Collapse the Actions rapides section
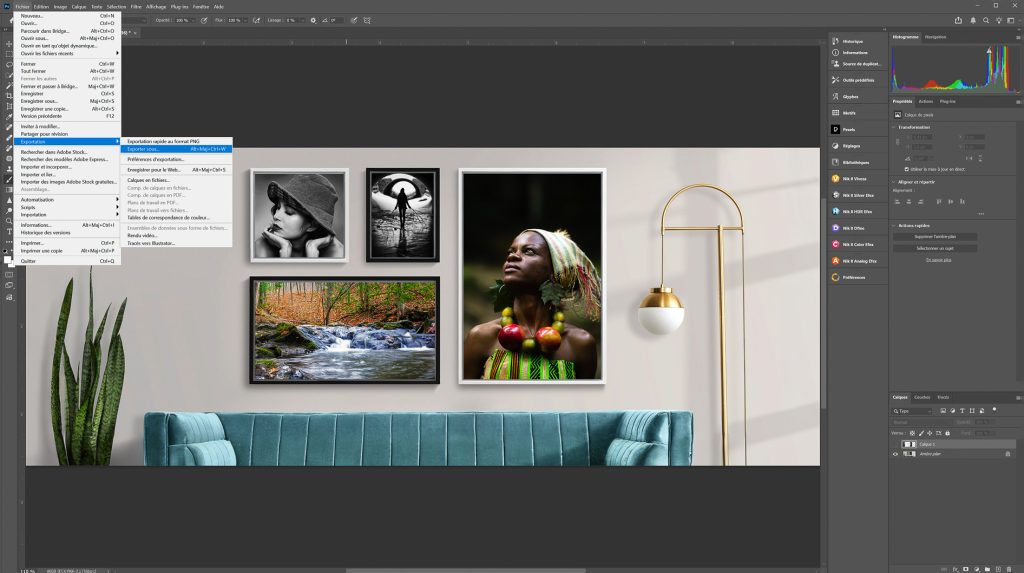The height and width of the screenshot is (573, 1024). pyautogui.click(x=894, y=225)
